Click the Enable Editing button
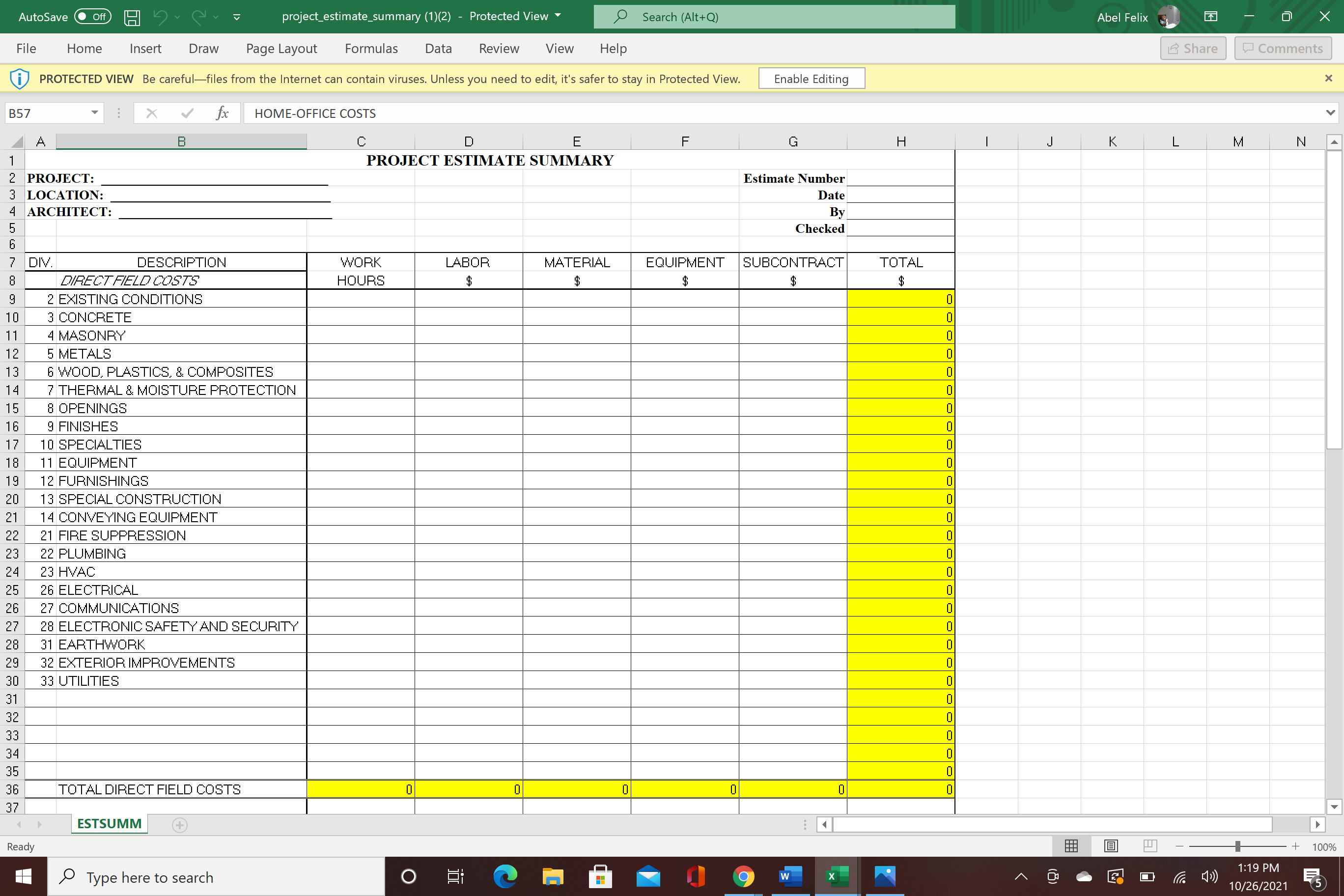Screen dimensions: 1344x896 [811, 78]
